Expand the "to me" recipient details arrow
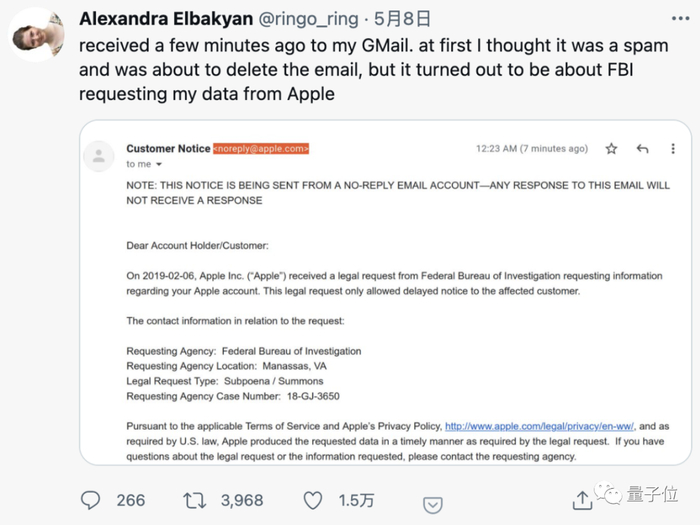The width and height of the screenshot is (700, 525). [x=158, y=165]
